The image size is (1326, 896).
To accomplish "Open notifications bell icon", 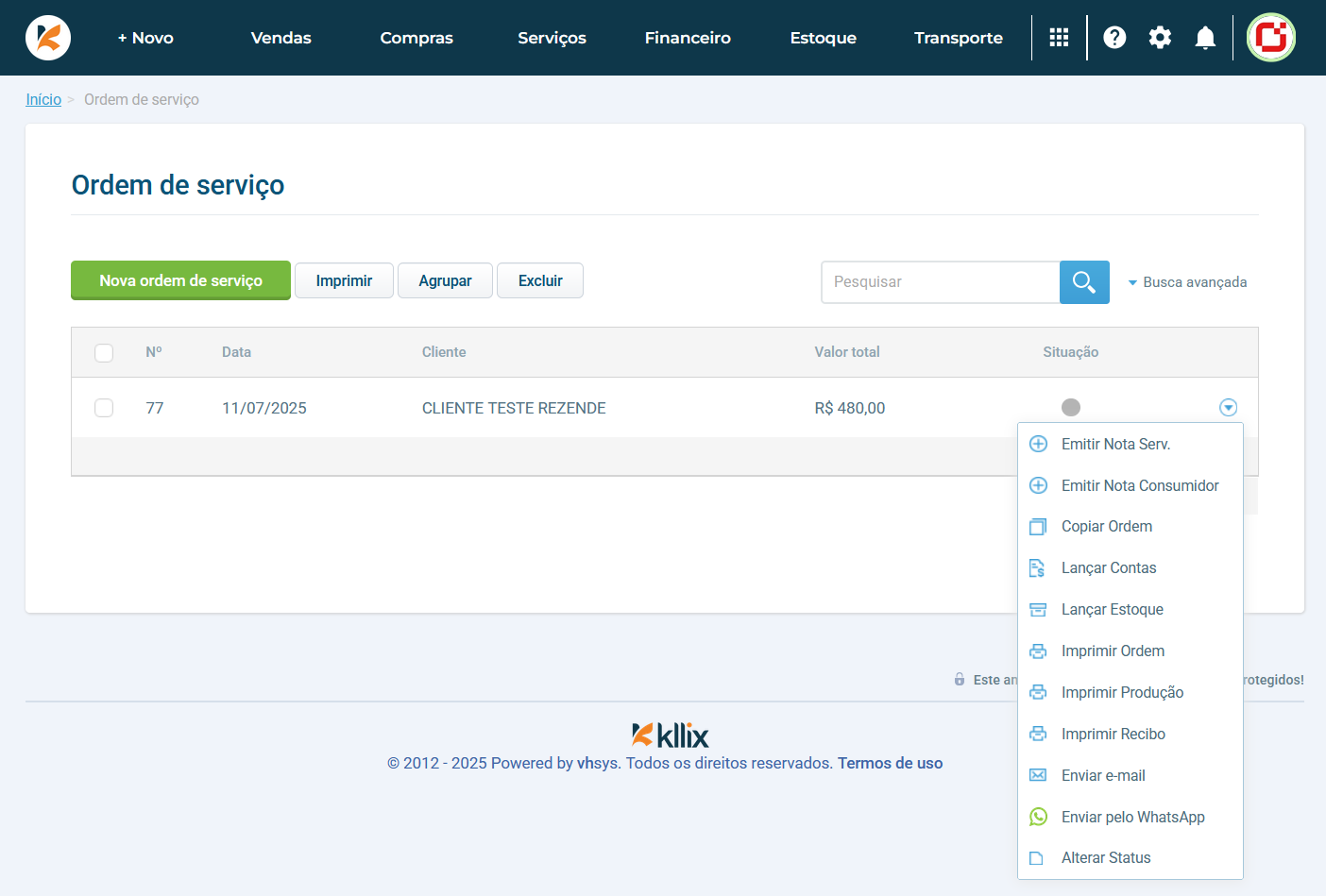I will [x=1205, y=38].
